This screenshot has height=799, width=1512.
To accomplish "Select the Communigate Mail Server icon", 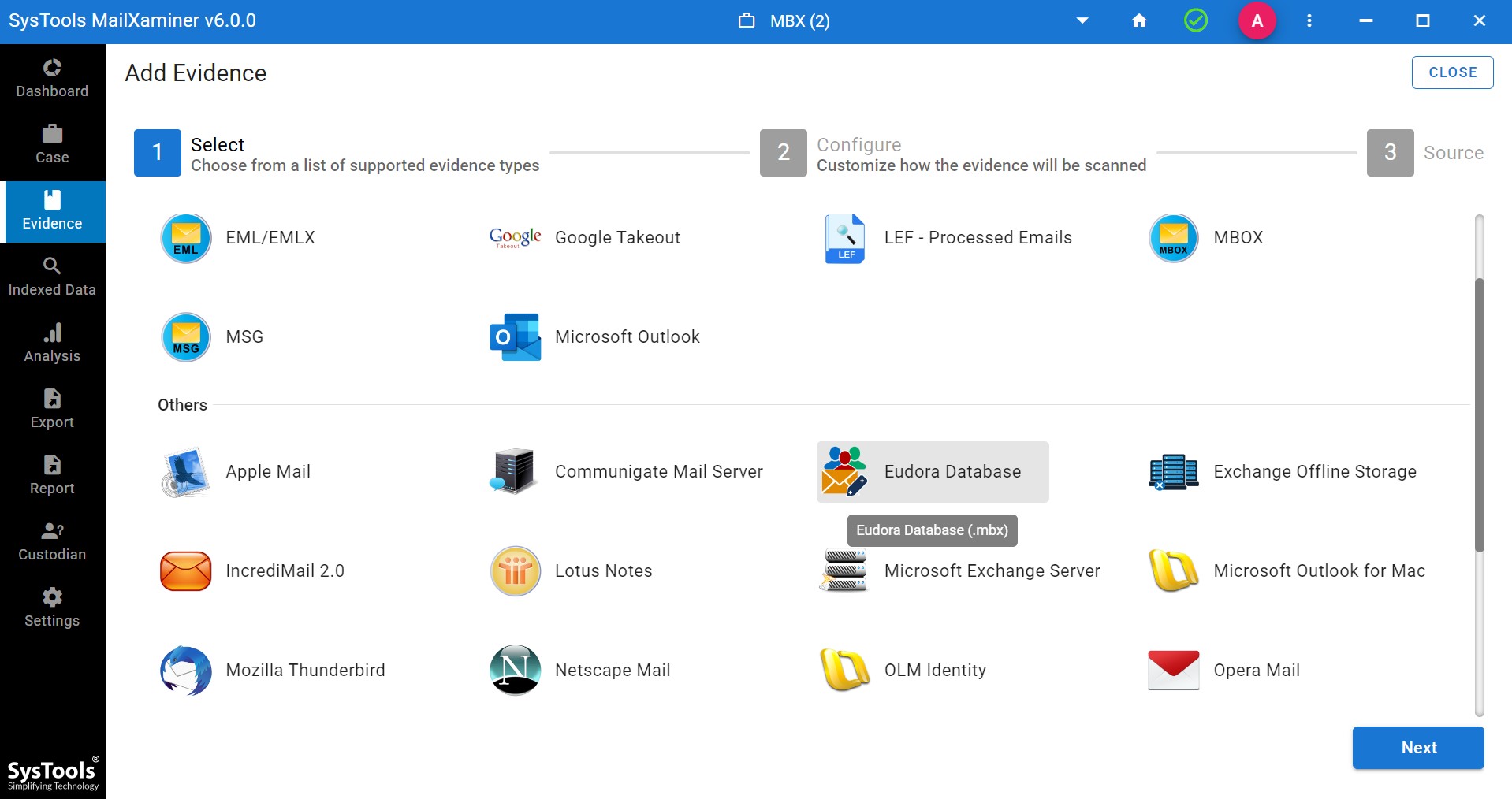I will point(514,471).
